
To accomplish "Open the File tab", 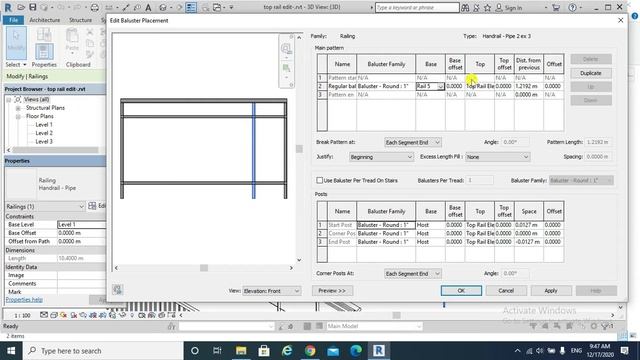I will (x=13, y=20).
